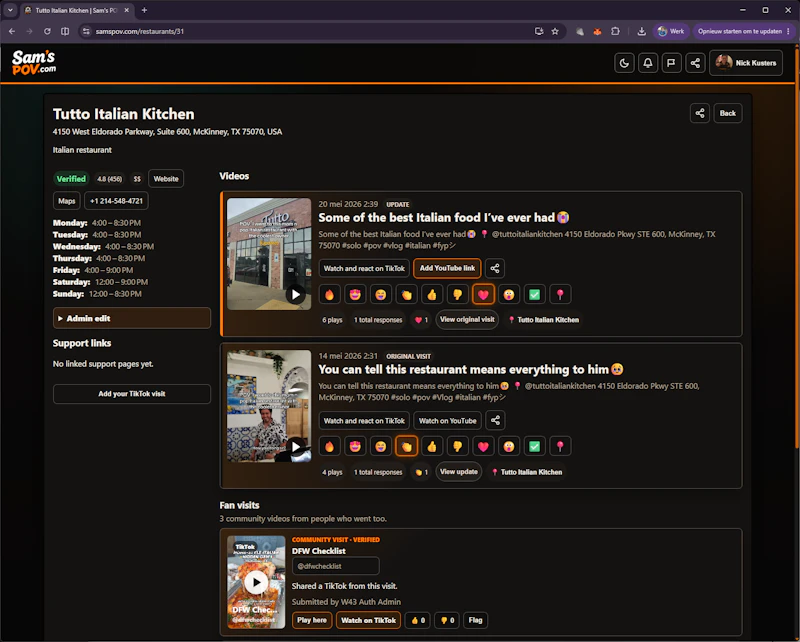React with clapping hands on update video
Screen dimensions: 800x642
[406, 294]
